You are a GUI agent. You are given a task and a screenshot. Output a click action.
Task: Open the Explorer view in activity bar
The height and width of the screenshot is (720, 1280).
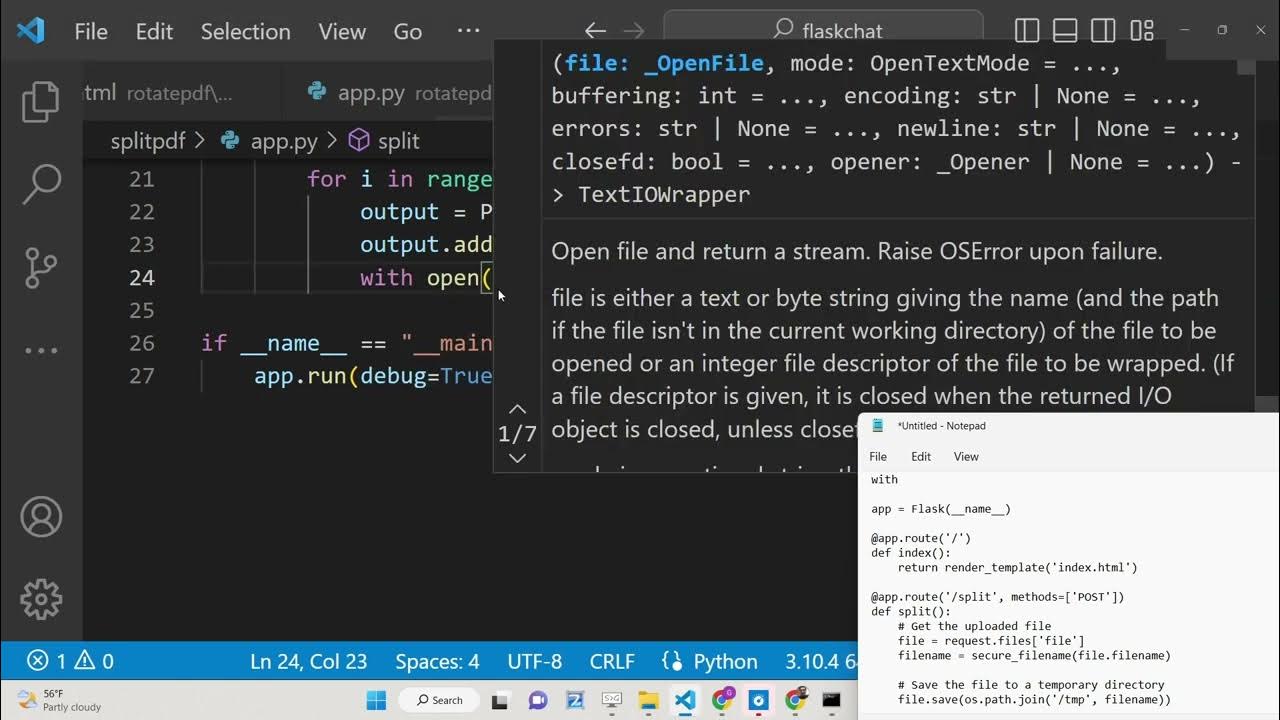pos(41,101)
